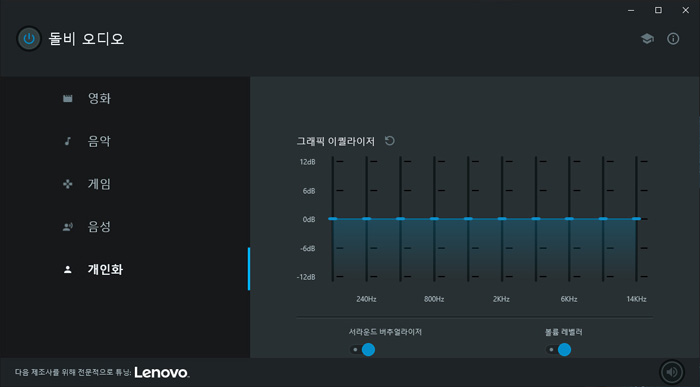Reset the graphic equalizer with the undo arrow

pos(390,141)
